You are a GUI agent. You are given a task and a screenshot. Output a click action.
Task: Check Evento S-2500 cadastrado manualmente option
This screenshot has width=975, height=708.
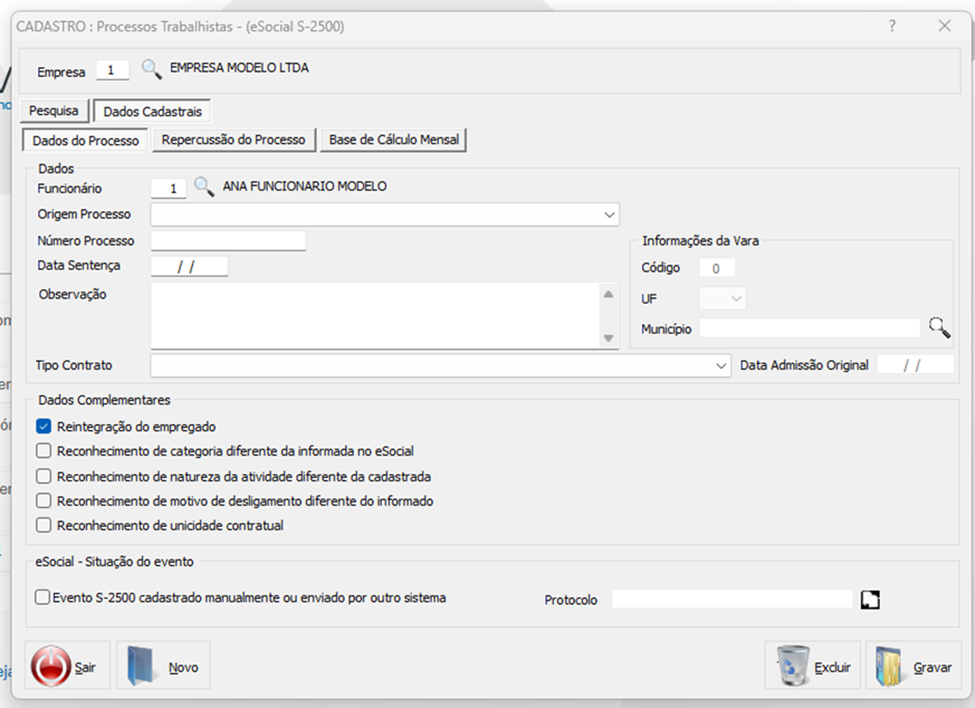(x=42, y=598)
